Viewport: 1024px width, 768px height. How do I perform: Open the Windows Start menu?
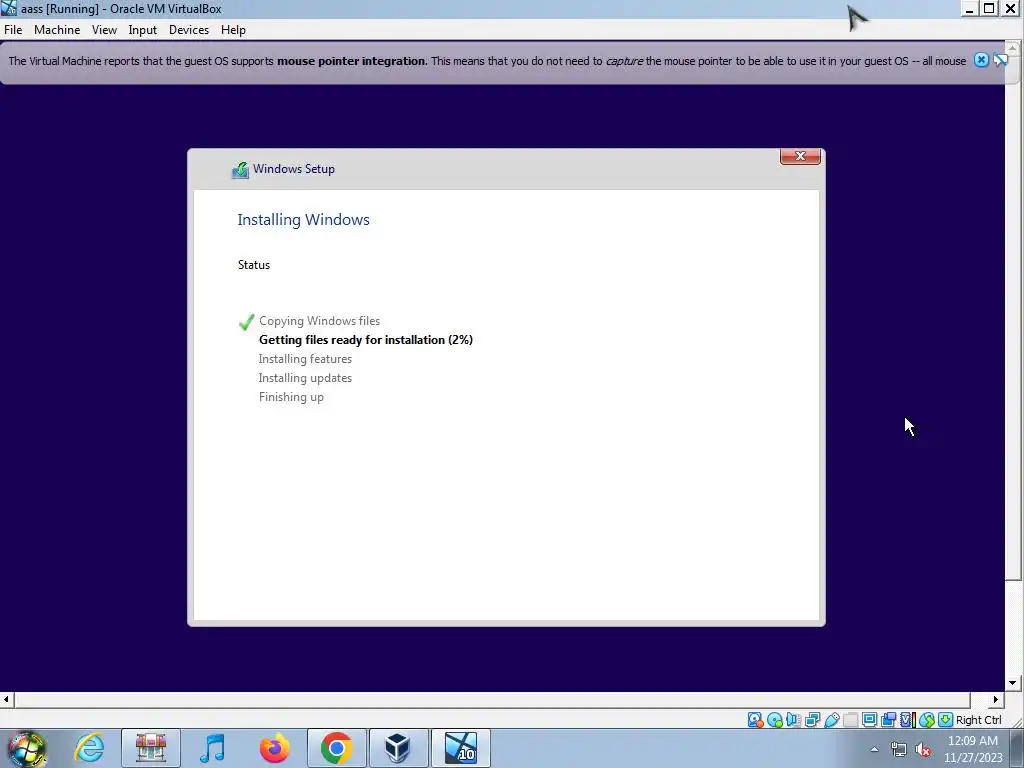coord(26,748)
